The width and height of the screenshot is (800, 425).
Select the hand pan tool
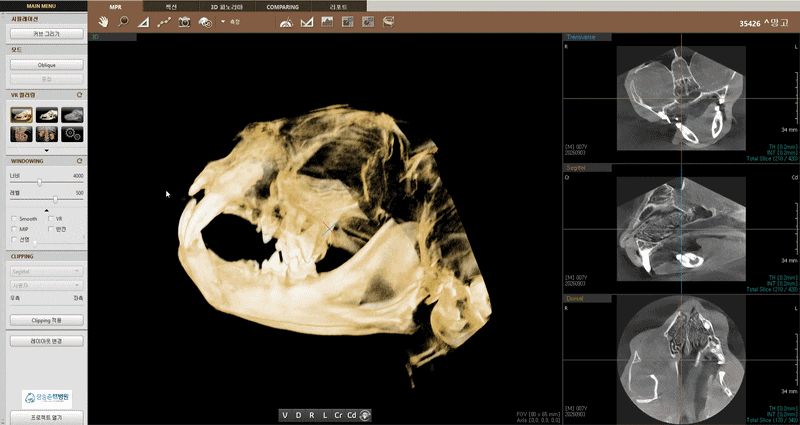(104, 22)
